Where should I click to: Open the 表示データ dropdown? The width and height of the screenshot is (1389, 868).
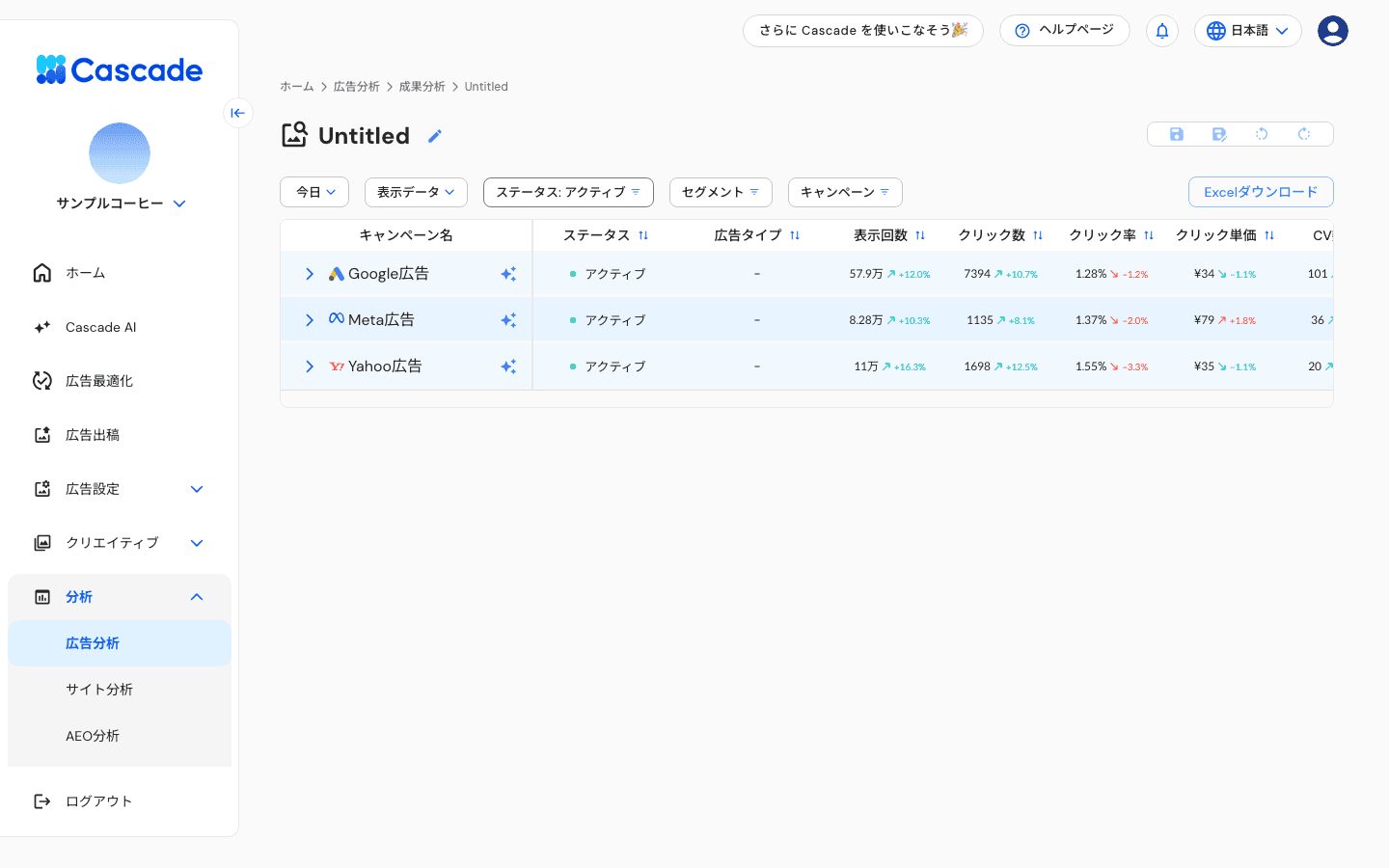(416, 192)
